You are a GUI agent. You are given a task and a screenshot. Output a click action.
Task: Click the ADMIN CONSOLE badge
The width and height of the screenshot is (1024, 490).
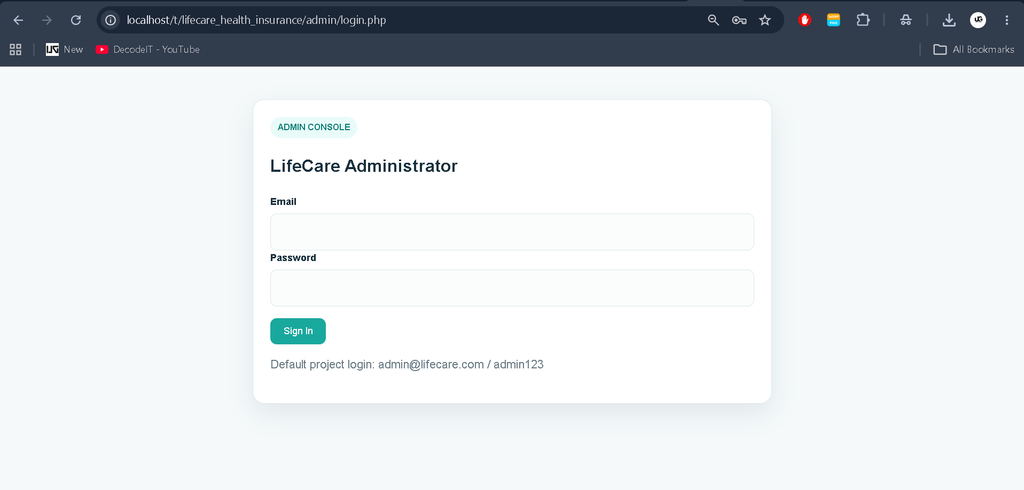313,127
